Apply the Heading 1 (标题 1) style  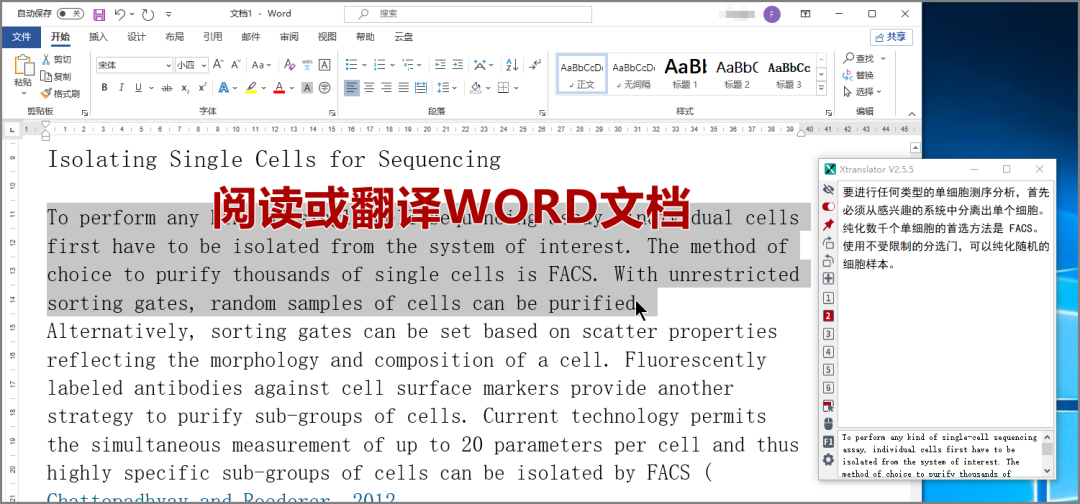tap(685, 74)
